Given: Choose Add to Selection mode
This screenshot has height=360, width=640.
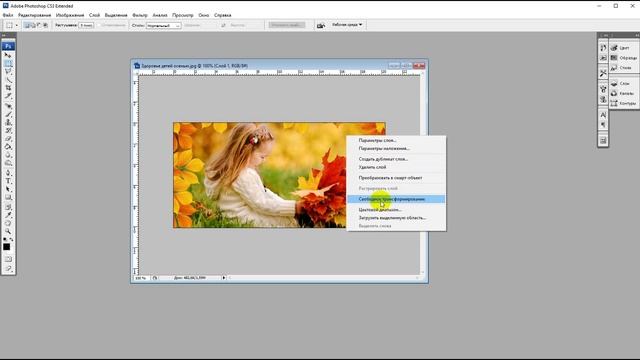Looking at the screenshot, I should [33, 25].
